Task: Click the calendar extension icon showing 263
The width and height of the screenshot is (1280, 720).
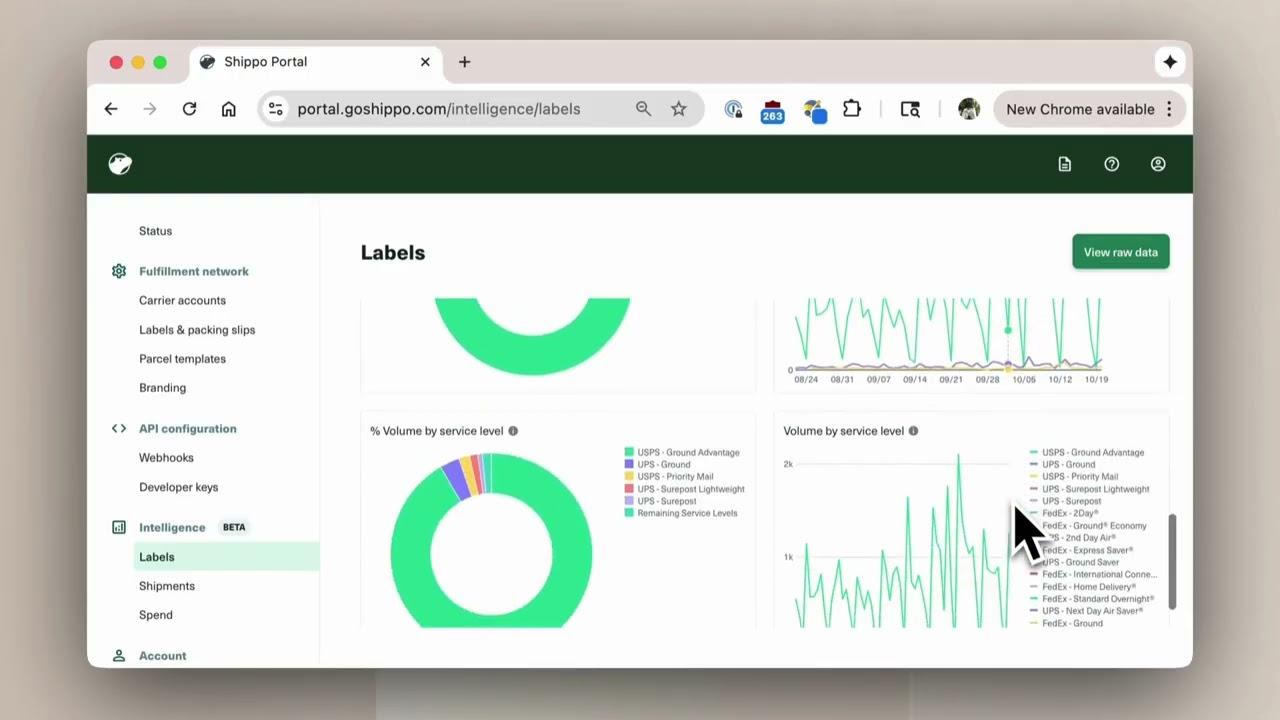Action: pos(772,110)
